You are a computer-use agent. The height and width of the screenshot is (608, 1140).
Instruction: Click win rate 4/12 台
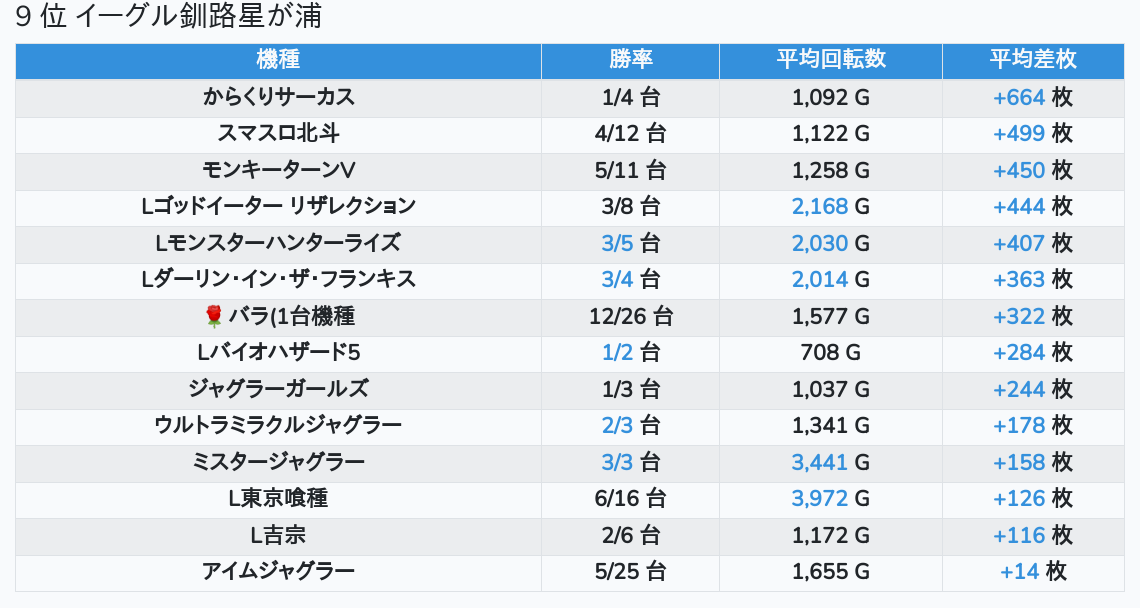pos(630,134)
